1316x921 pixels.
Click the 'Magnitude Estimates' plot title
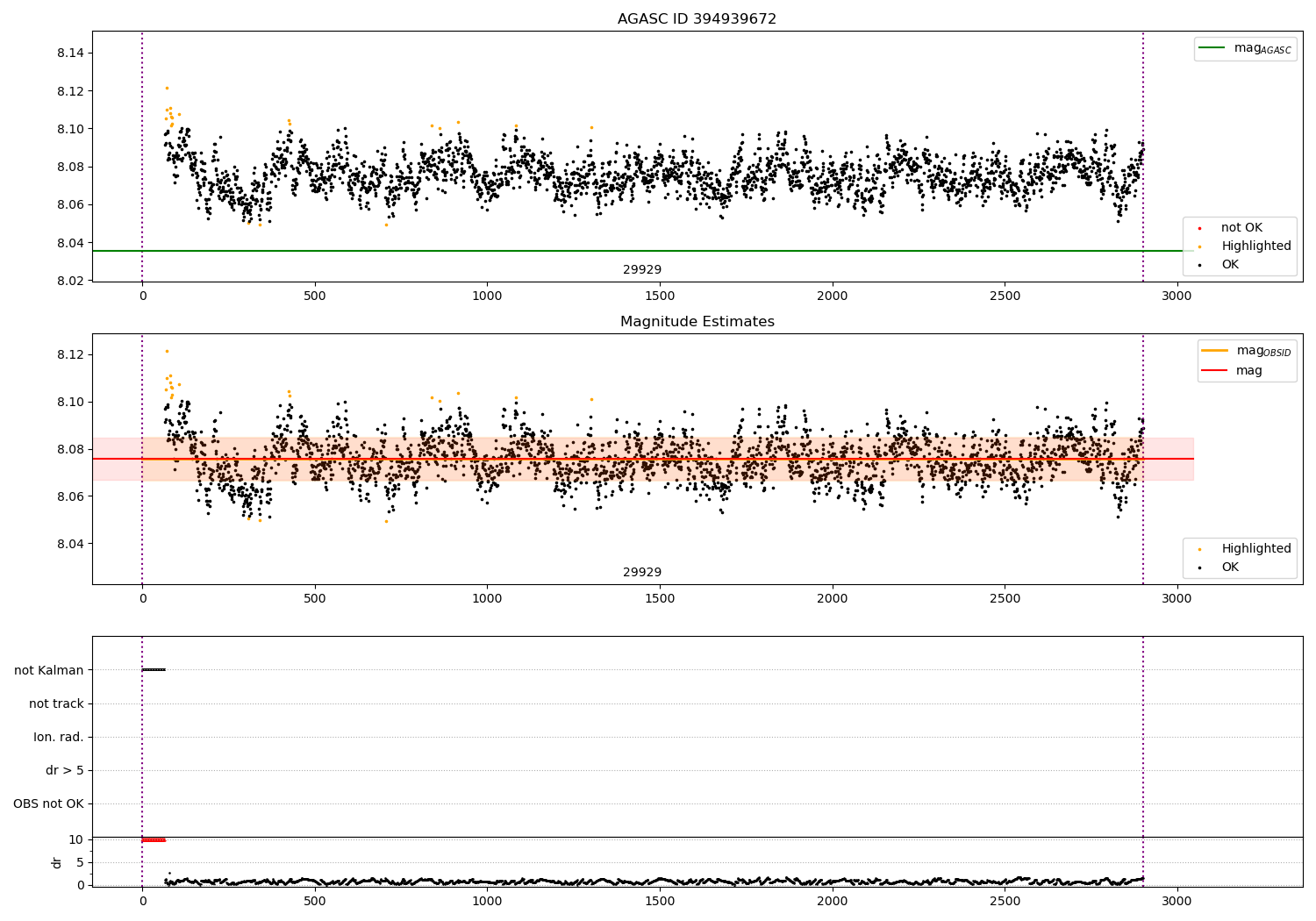coord(697,321)
